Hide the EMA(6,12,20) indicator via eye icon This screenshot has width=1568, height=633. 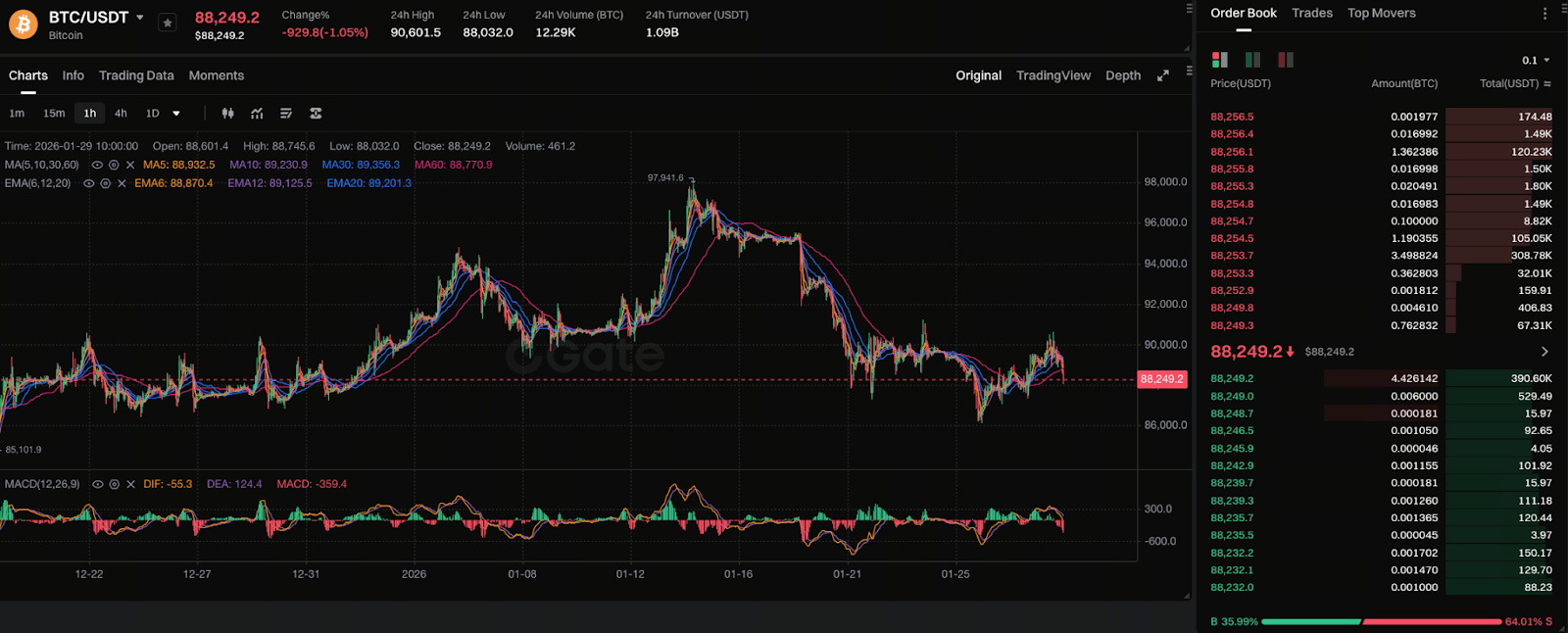pos(89,183)
